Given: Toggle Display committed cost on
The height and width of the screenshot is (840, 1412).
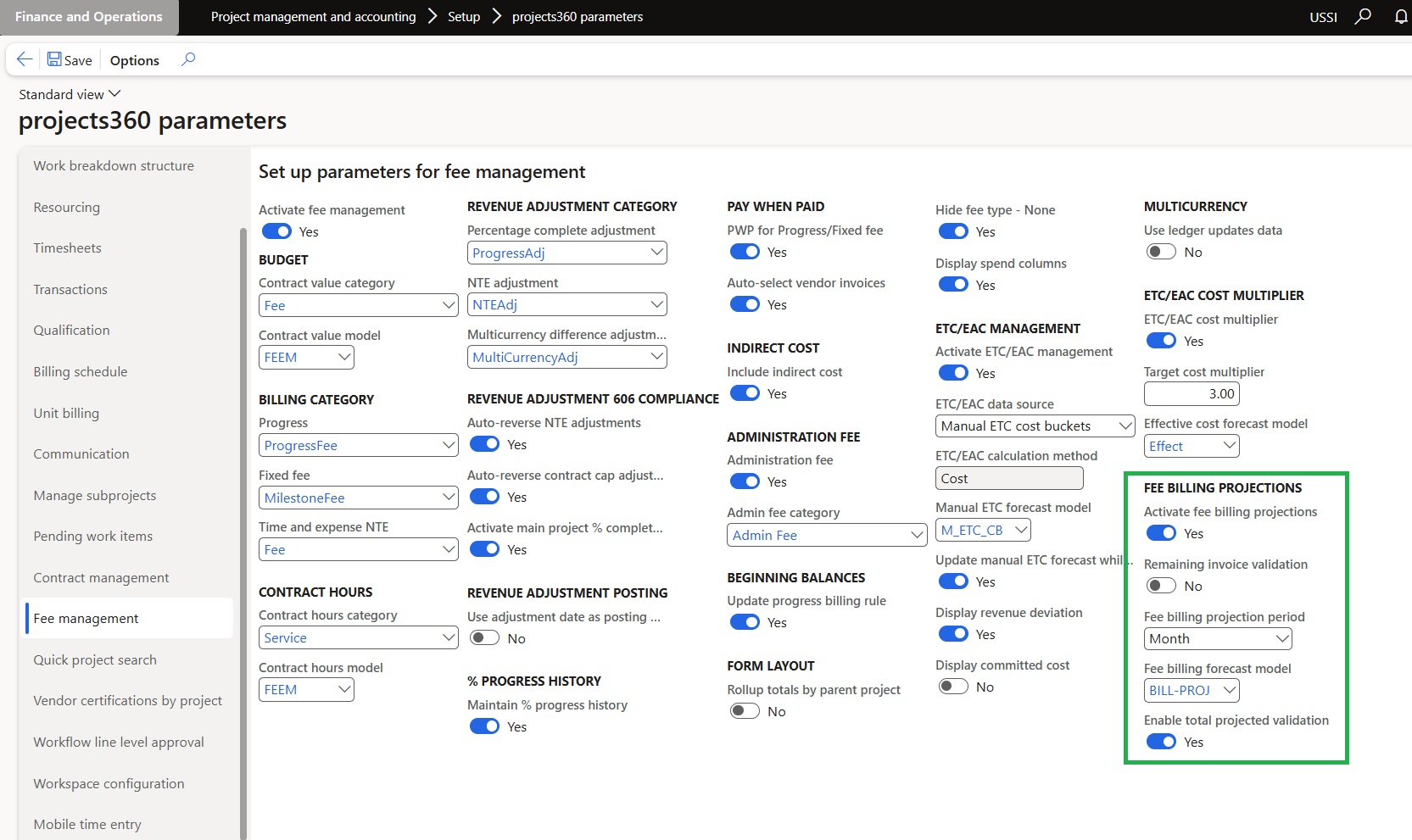Looking at the screenshot, I should (x=953, y=687).
